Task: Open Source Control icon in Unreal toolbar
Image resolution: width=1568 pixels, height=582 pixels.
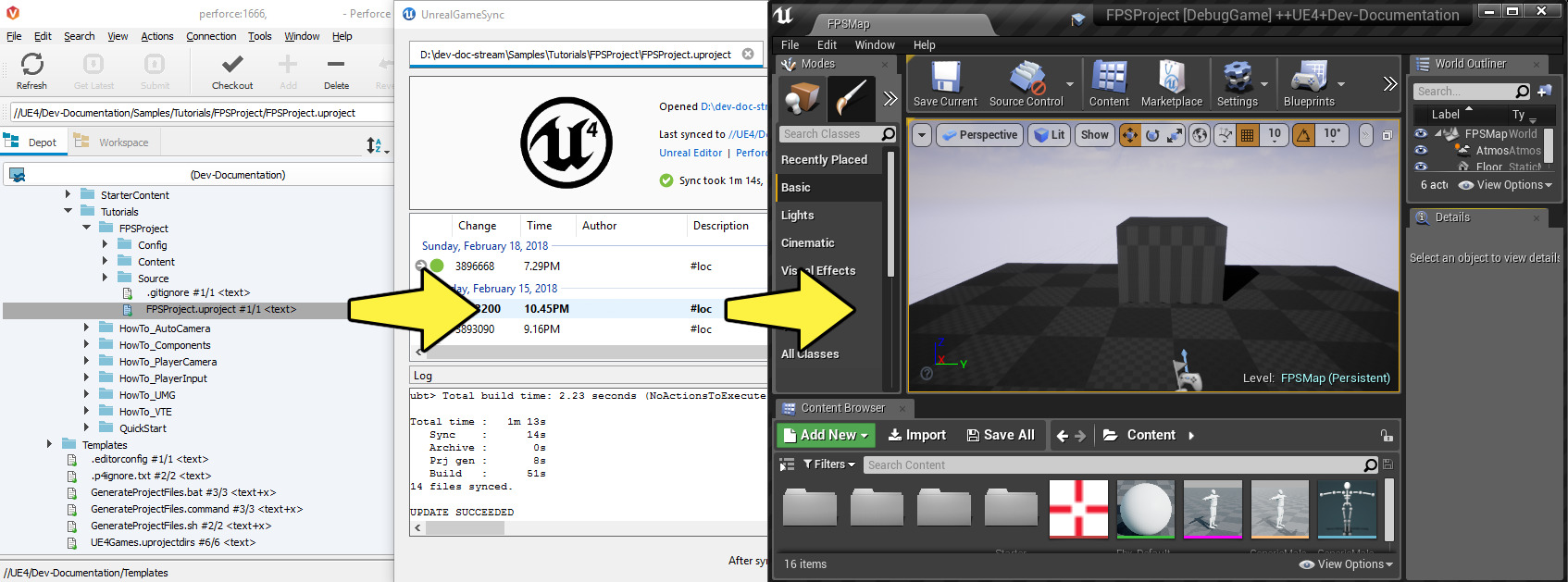Action: tap(1027, 78)
